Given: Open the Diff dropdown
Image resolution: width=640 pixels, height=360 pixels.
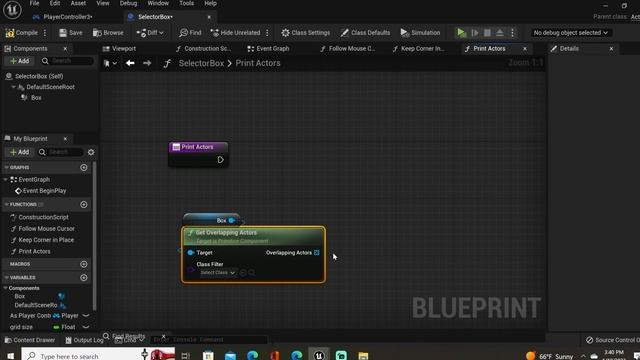Looking at the screenshot, I should 150,33.
